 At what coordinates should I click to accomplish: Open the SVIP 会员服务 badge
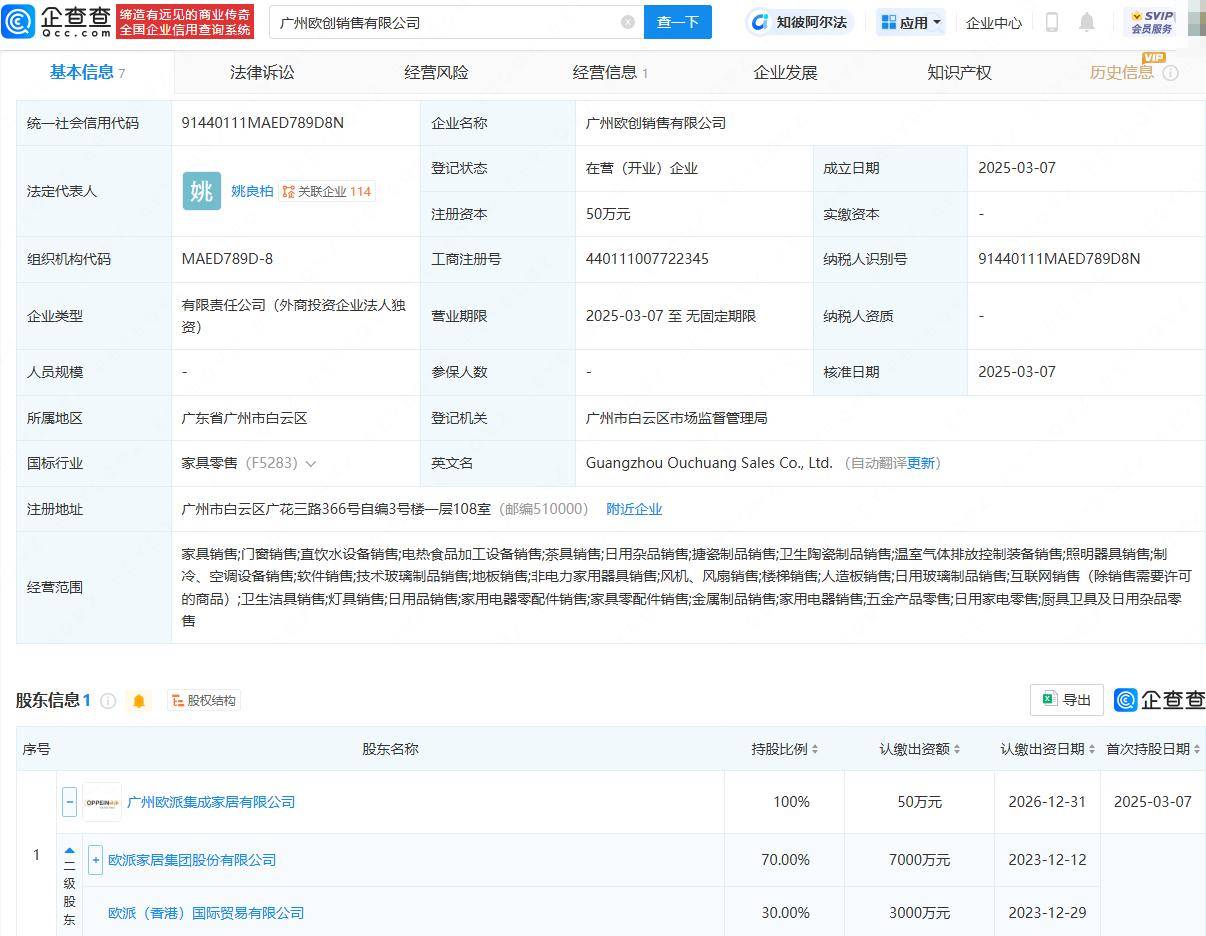click(x=1152, y=22)
